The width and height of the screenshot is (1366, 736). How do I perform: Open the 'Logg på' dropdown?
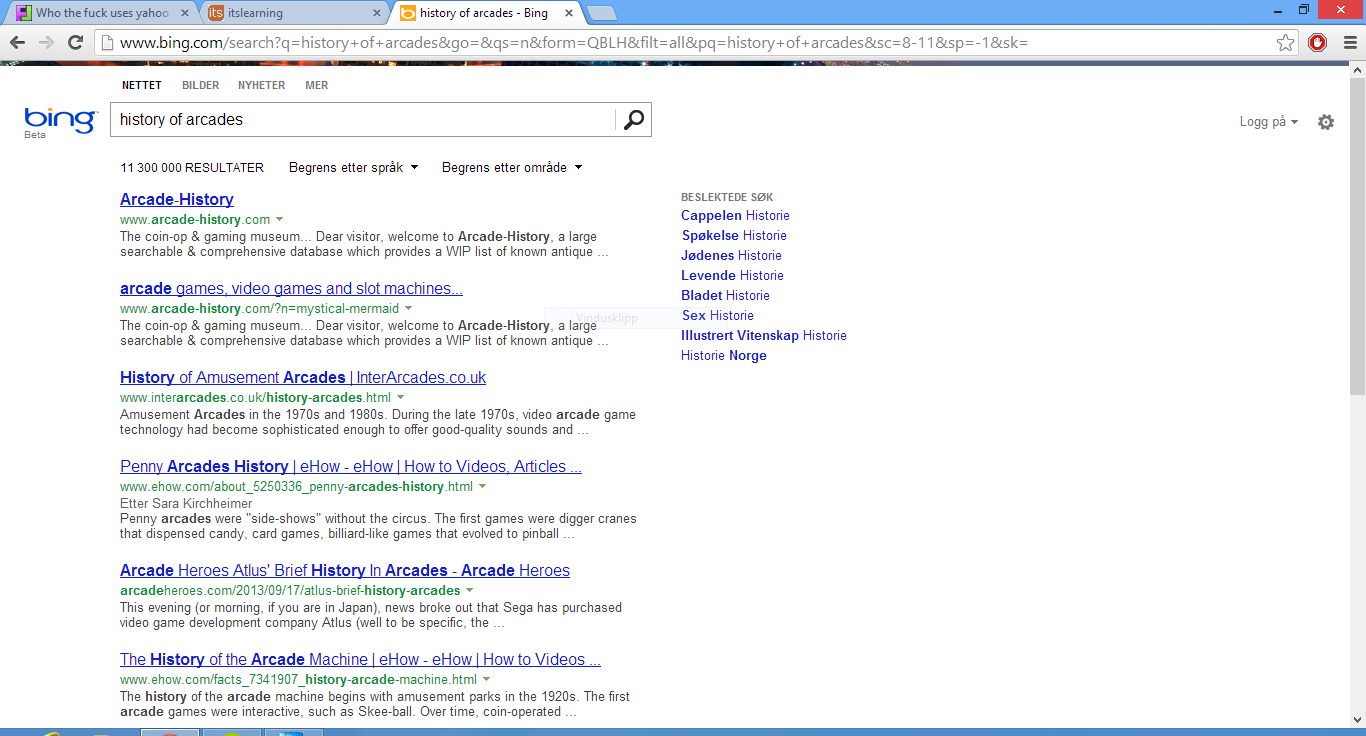point(1268,122)
